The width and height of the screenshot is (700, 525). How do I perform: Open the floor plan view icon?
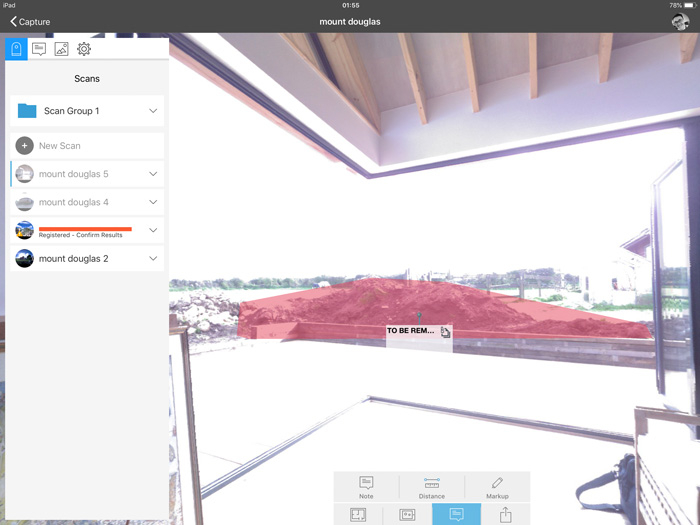(x=358, y=515)
